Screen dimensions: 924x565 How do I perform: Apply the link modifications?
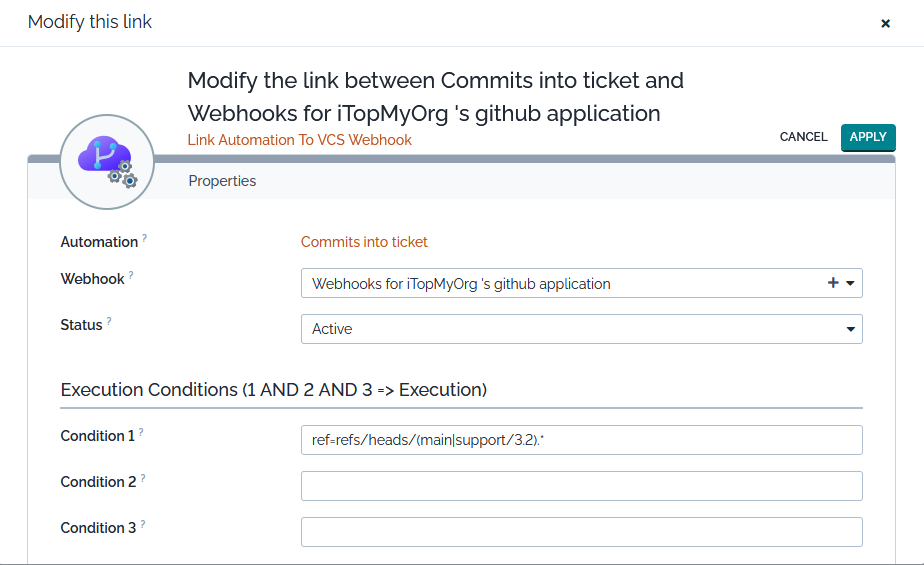tap(868, 137)
